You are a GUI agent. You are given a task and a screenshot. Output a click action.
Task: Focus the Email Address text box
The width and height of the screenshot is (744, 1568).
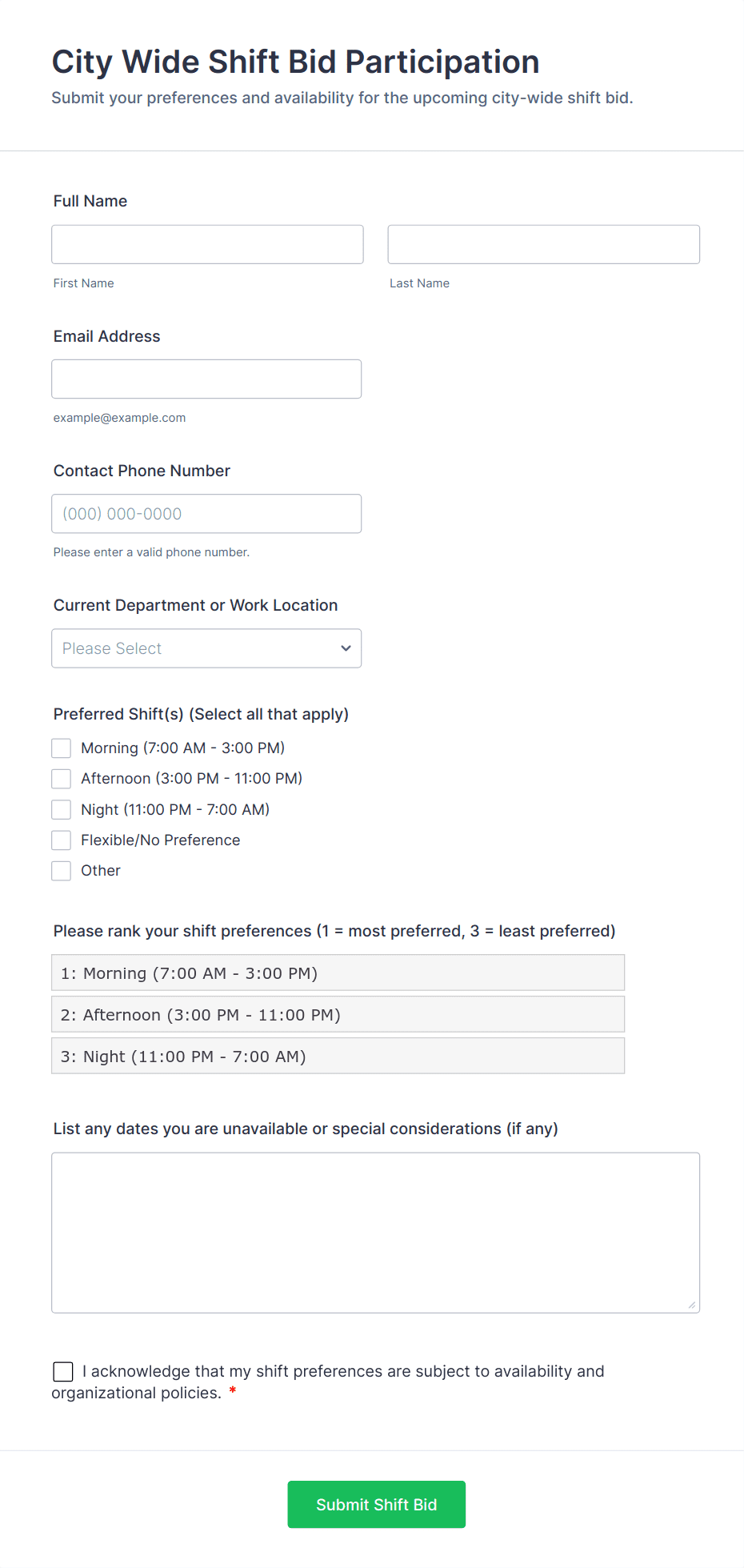coord(206,379)
